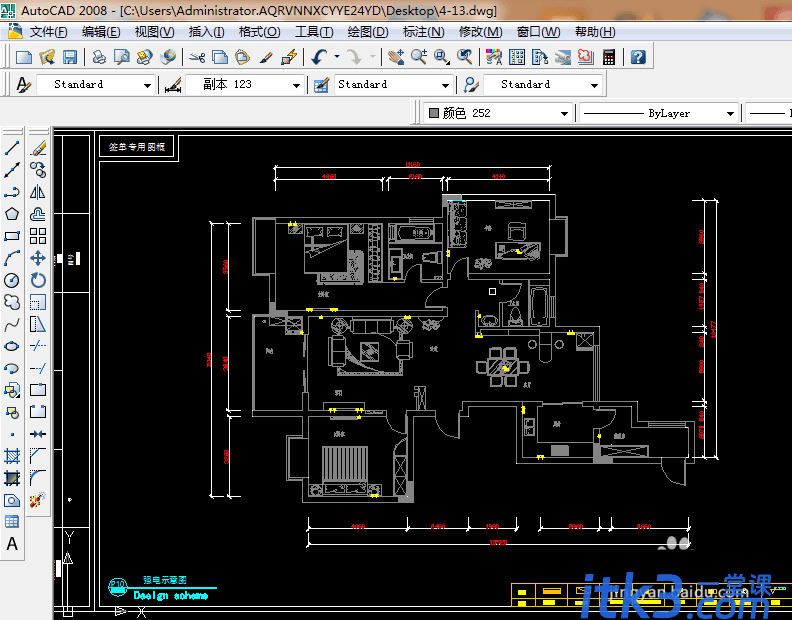Activate Zoom Realtime tool
The image size is (792, 620).
coord(419,57)
